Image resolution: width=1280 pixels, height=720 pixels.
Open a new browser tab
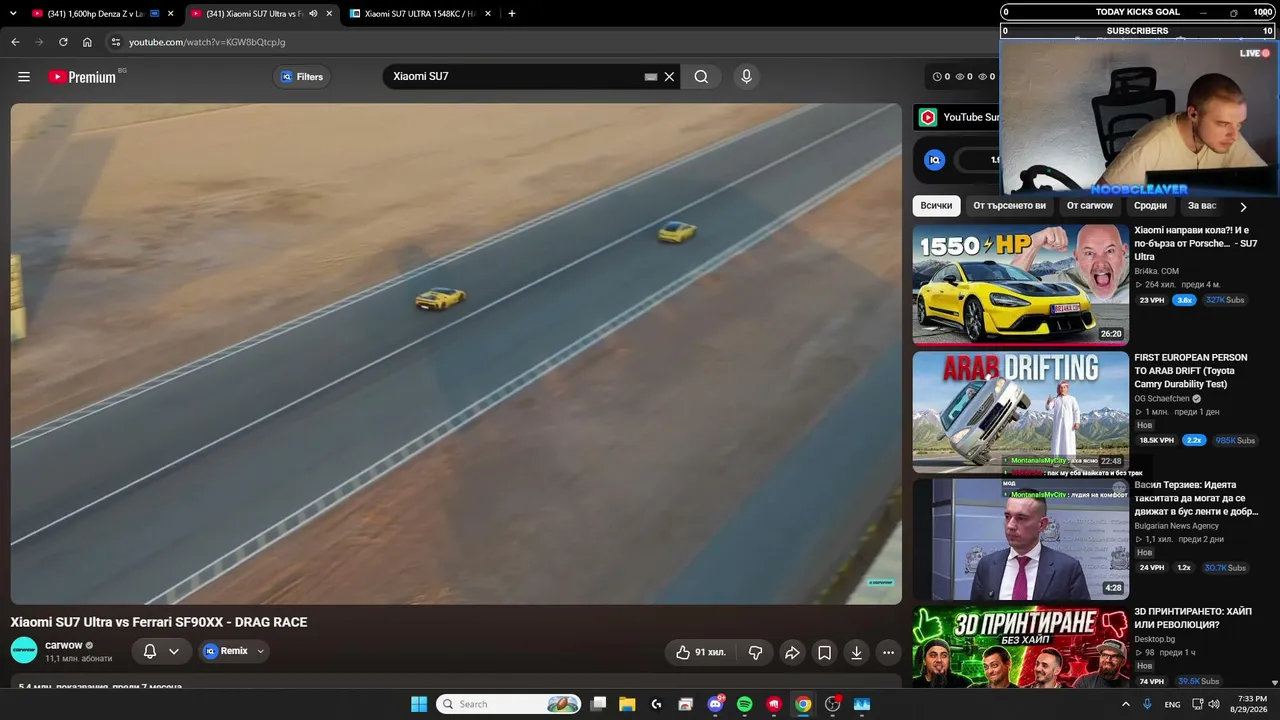[512, 14]
